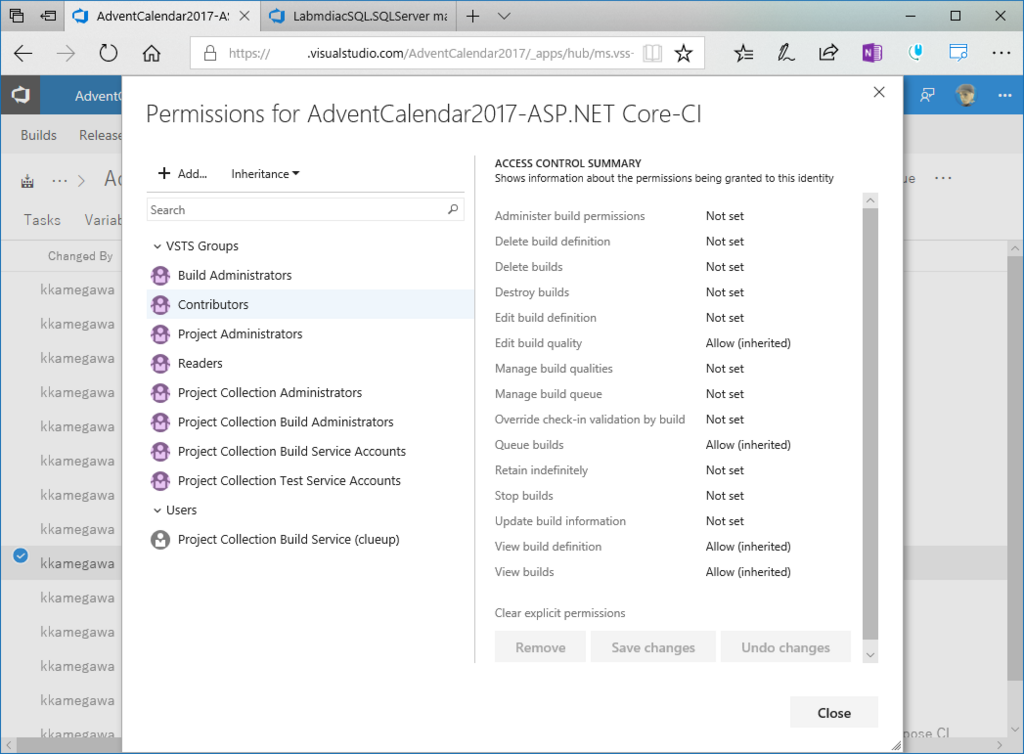Click the Add... button
This screenshot has width=1024, height=754.
tap(182, 173)
